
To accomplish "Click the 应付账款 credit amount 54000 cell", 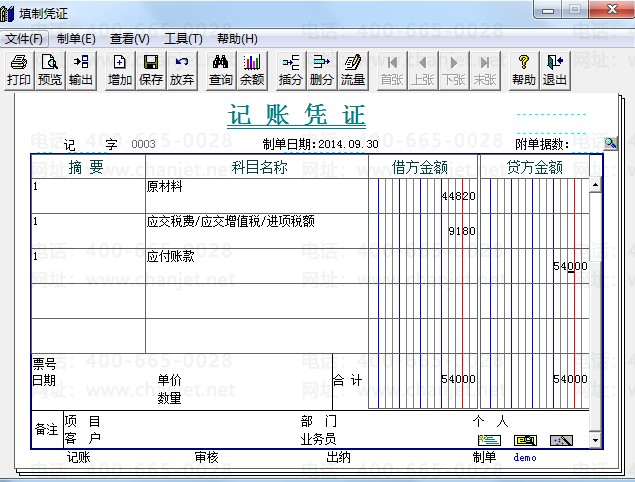I will [534, 265].
